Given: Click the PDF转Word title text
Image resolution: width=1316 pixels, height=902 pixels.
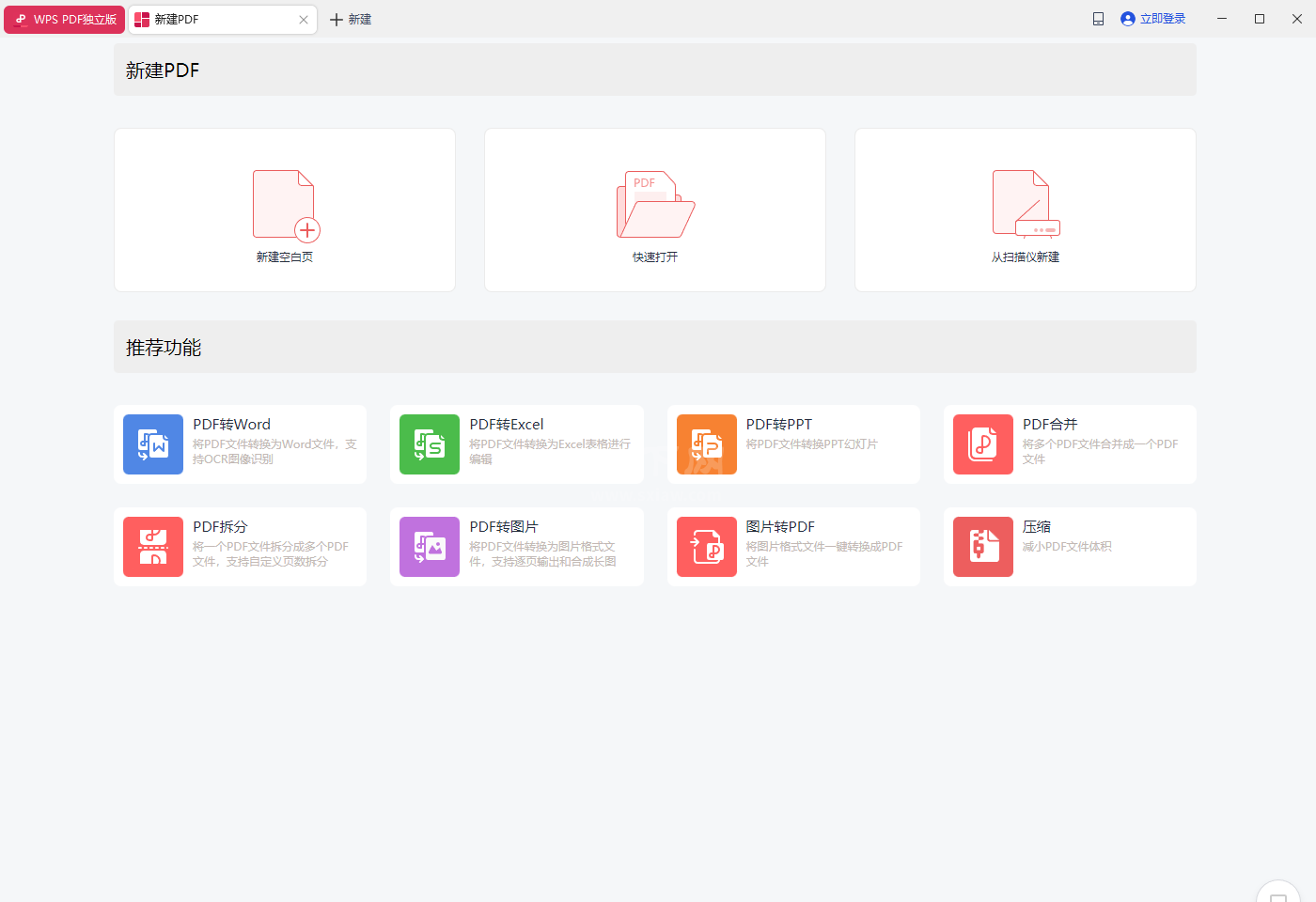Looking at the screenshot, I should tap(231, 425).
